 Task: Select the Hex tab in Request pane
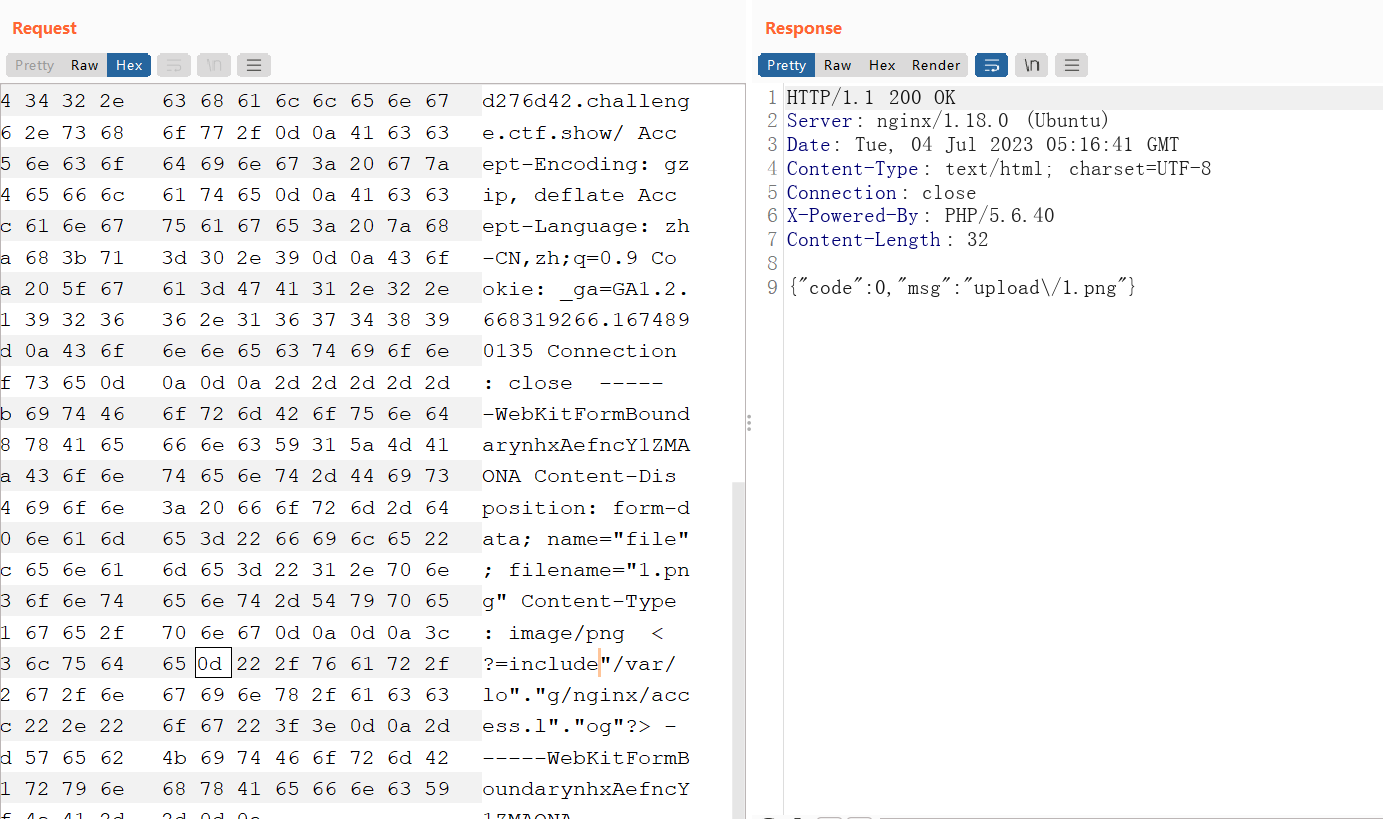coord(129,65)
